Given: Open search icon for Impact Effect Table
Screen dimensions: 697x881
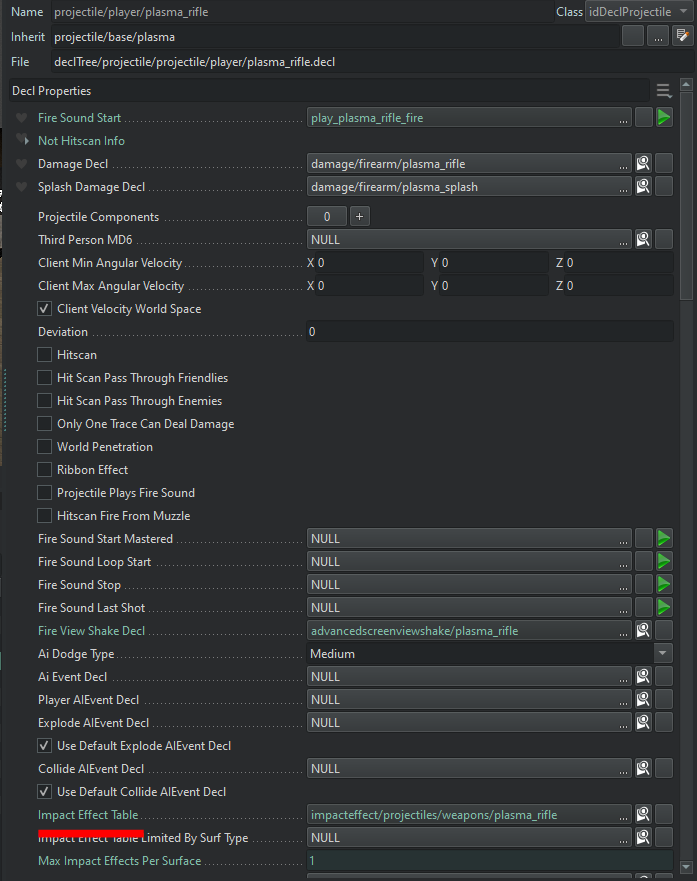Looking at the screenshot, I should pos(643,814).
